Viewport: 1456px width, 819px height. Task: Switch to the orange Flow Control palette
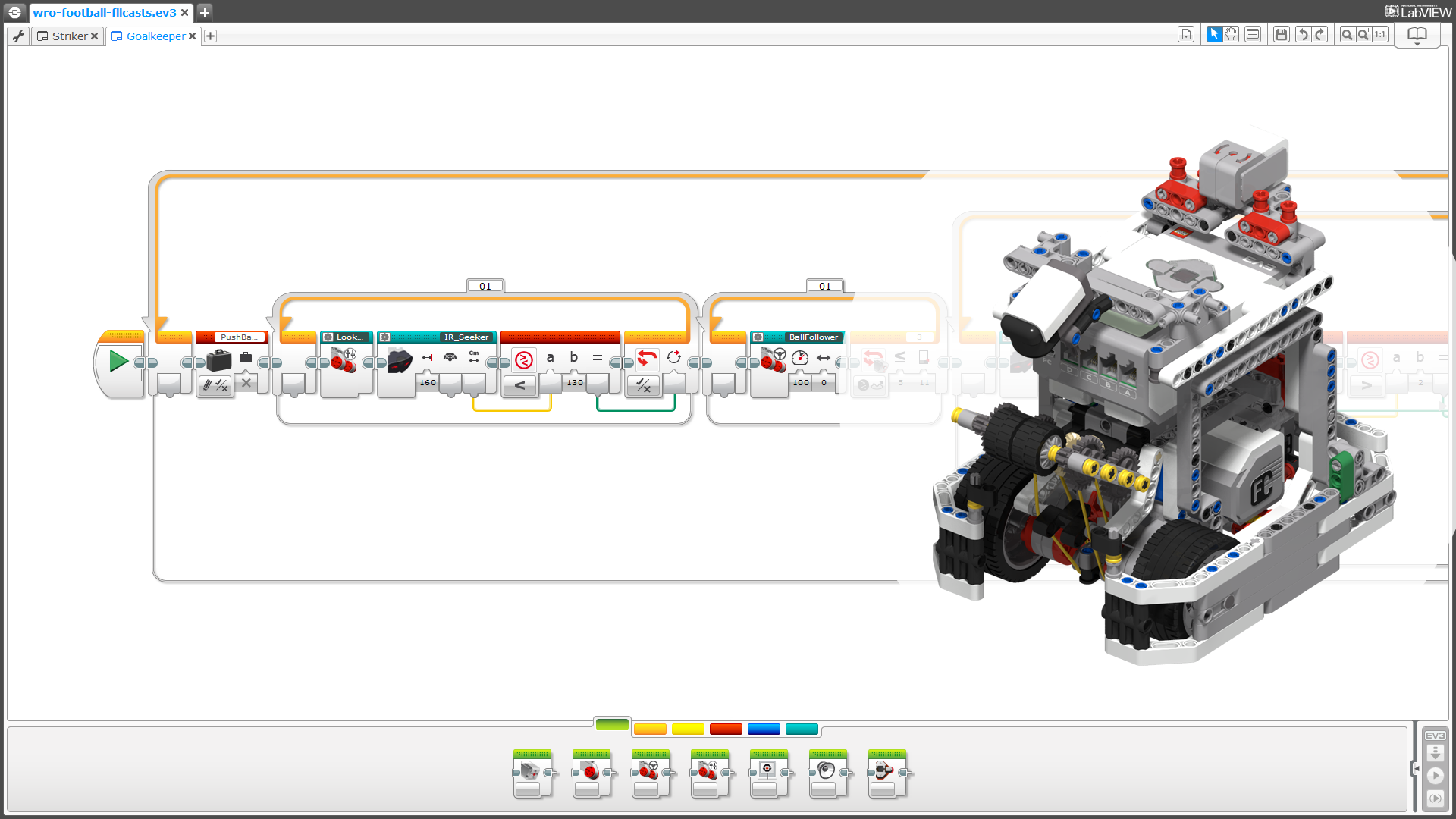pos(650,729)
